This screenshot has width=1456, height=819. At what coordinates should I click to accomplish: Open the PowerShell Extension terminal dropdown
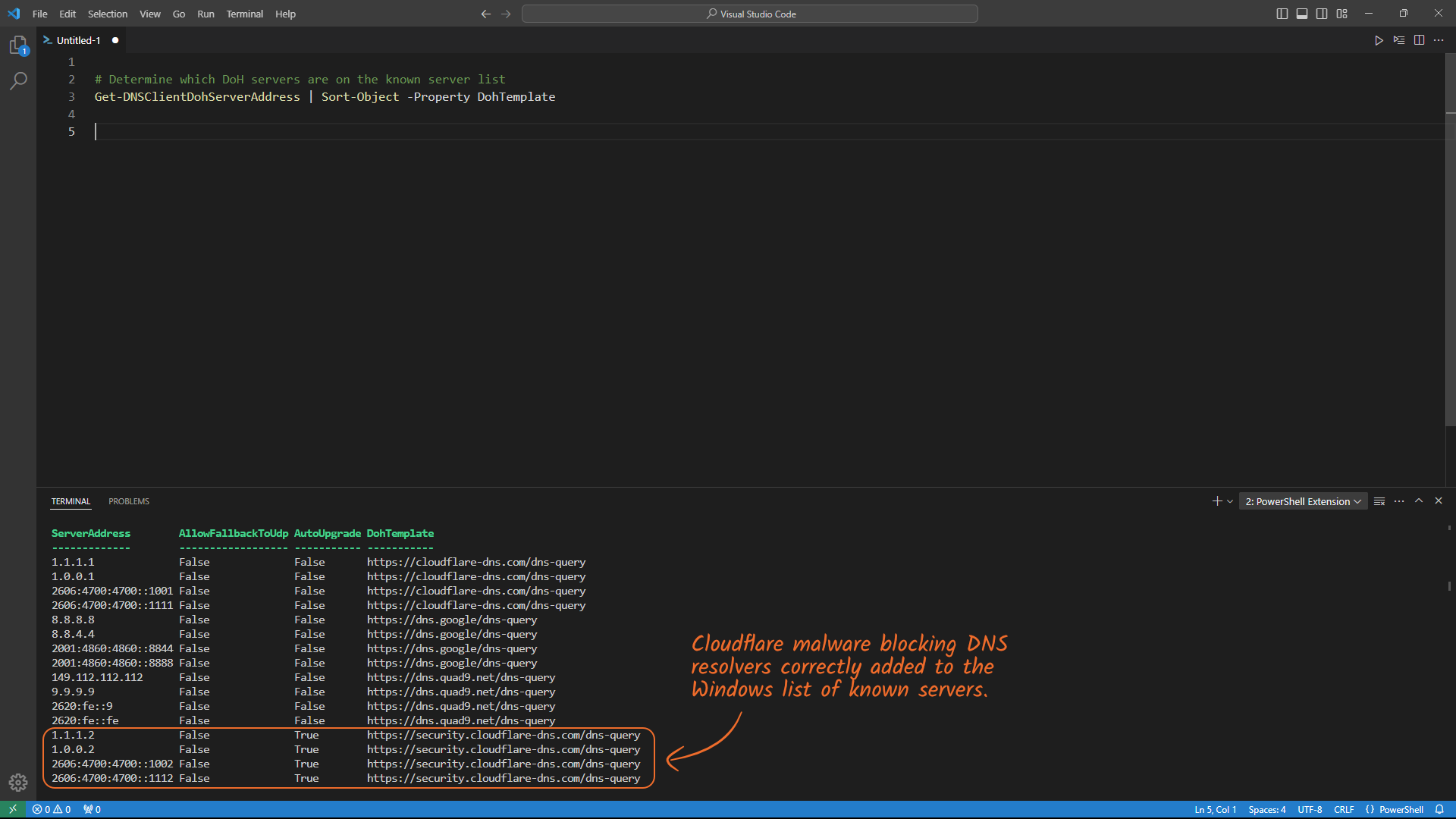[x=1303, y=501]
